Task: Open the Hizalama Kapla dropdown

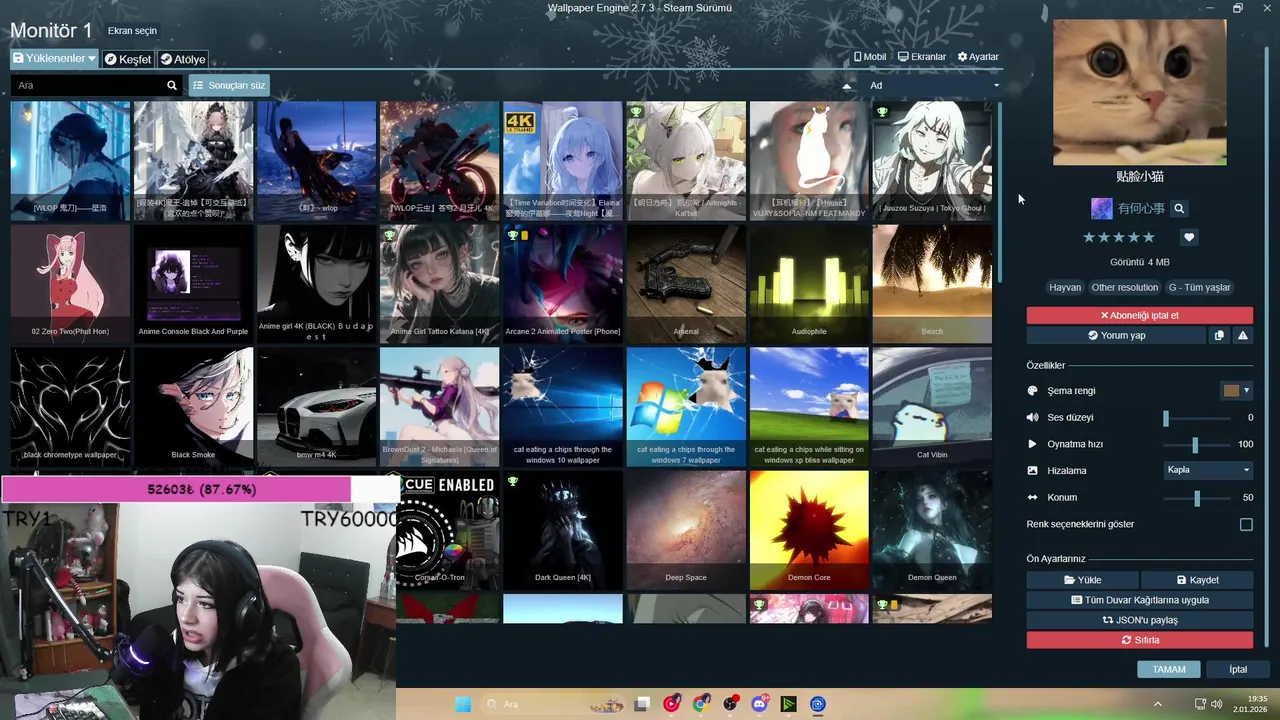Action: 1208,470
